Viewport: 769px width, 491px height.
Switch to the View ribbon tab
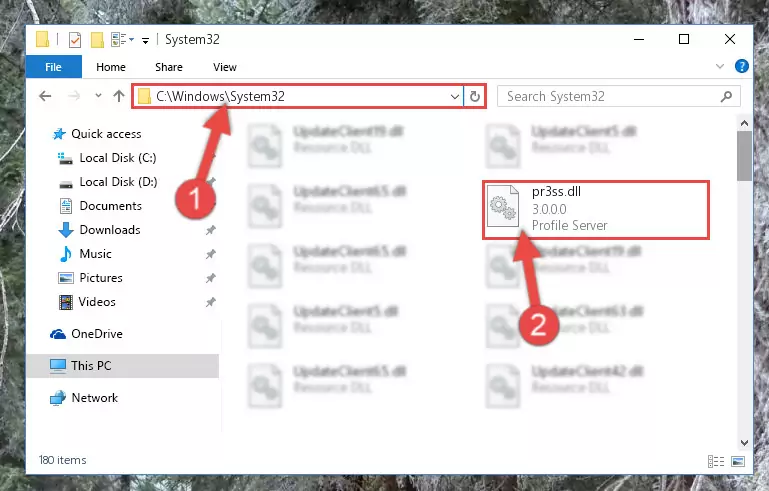pyautogui.click(x=225, y=67)
